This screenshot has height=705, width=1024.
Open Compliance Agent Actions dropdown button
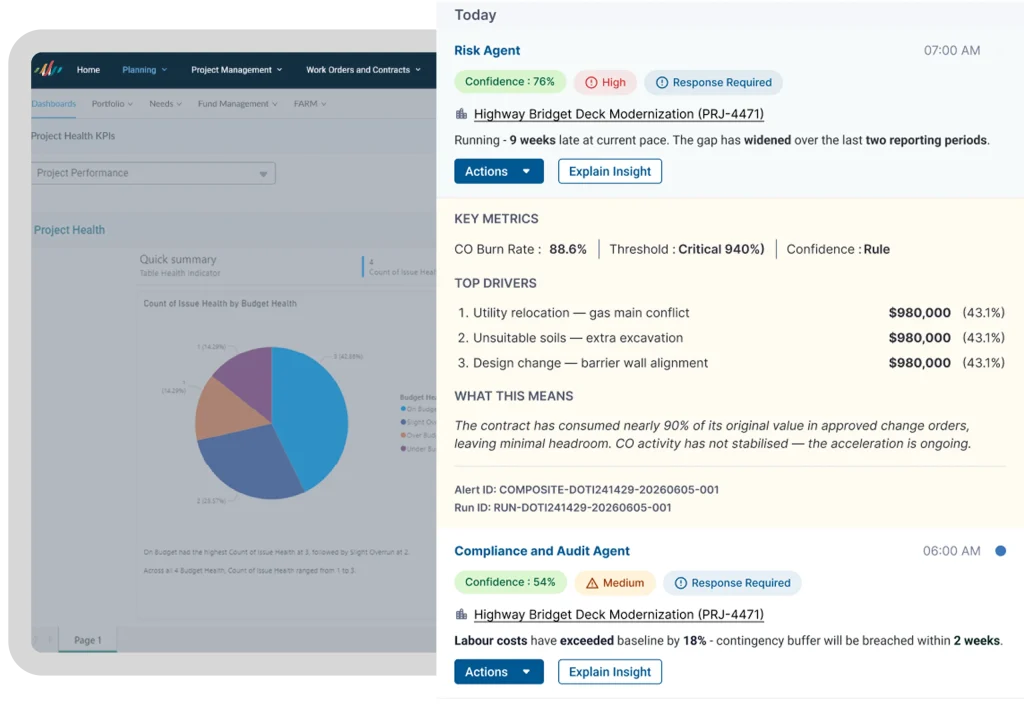tap(499, 672)
